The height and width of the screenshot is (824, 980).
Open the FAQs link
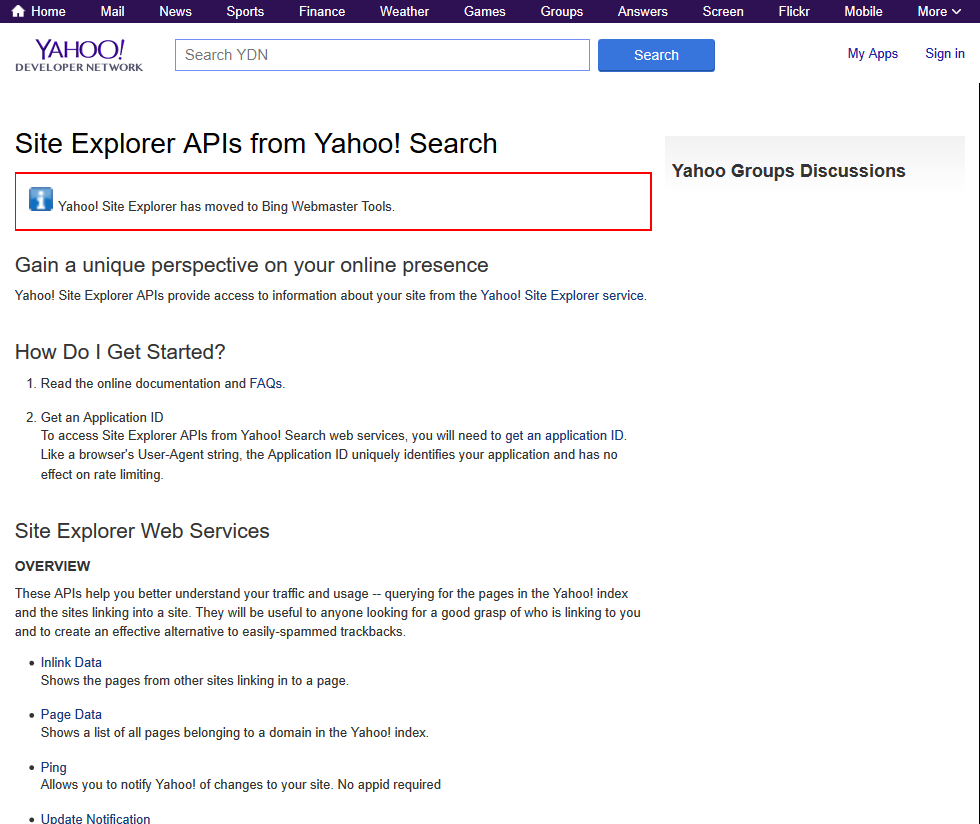[266, 383]
